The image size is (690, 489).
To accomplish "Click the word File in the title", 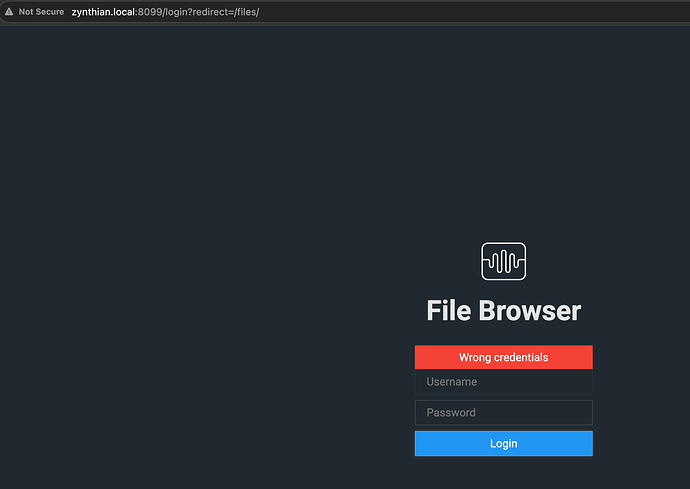I will pos(449,311).
